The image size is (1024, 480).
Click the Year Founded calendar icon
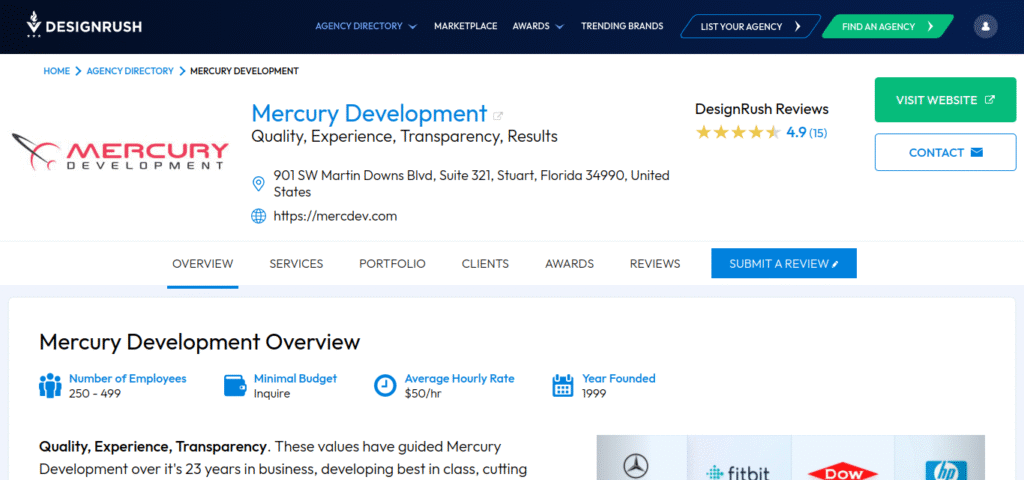pos(563,385)
